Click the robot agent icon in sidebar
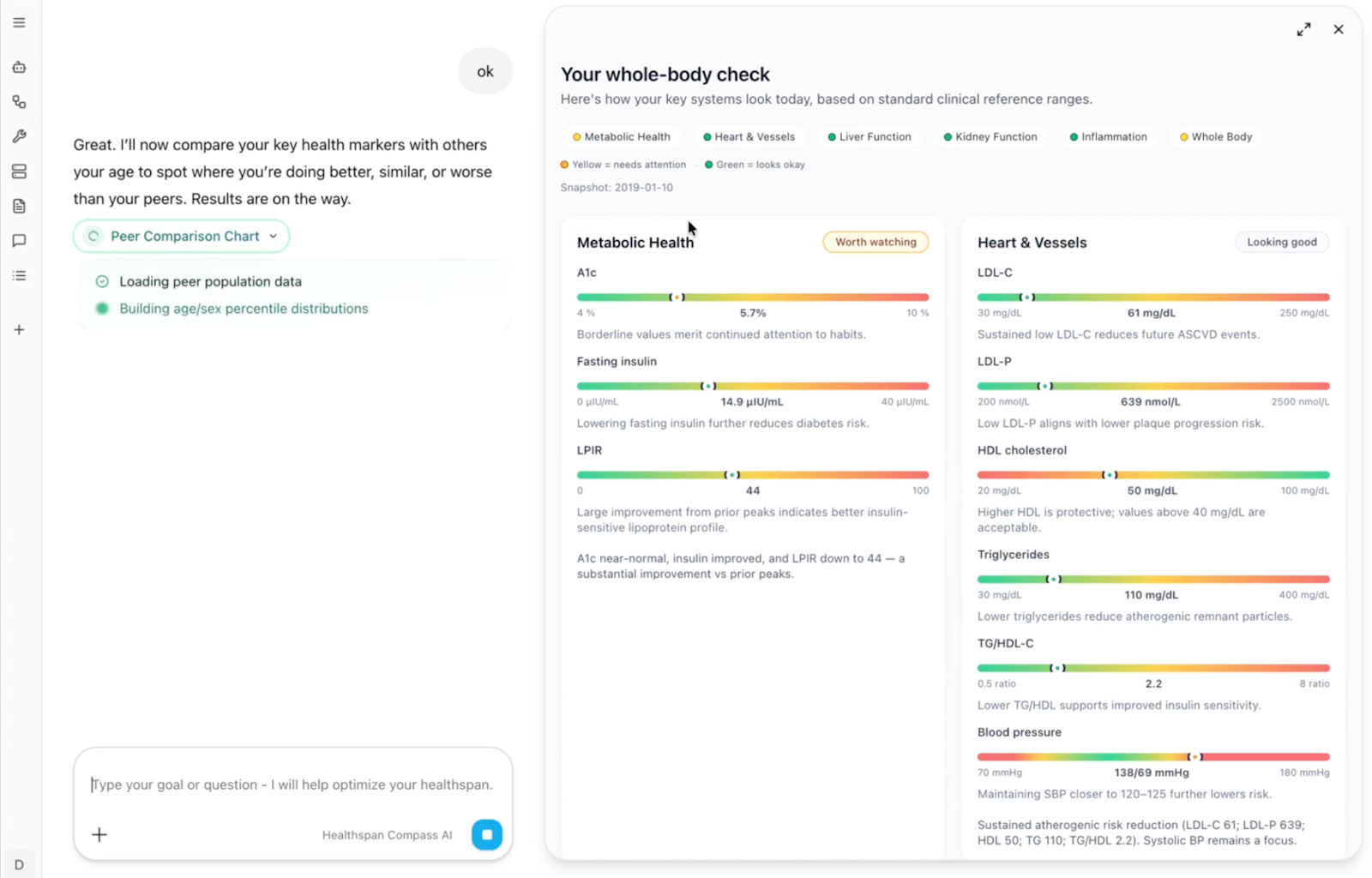 point(19,67)
